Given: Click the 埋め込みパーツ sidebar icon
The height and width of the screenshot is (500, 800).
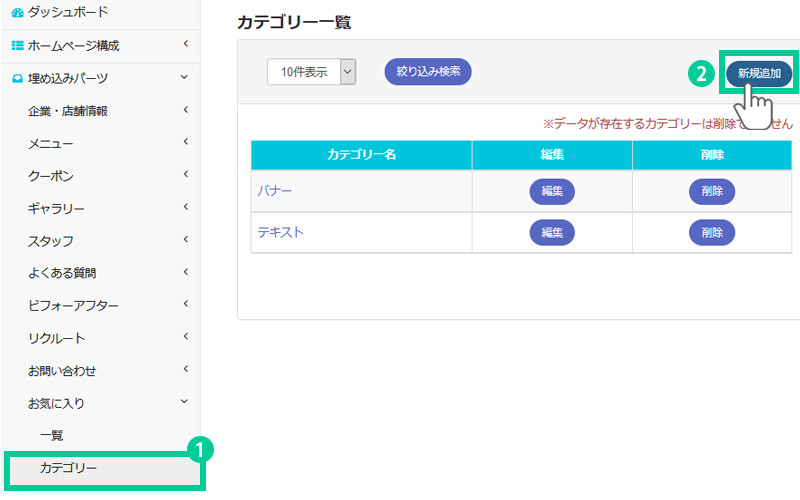Looking at the screenshot, I should [x=16, y=78].
